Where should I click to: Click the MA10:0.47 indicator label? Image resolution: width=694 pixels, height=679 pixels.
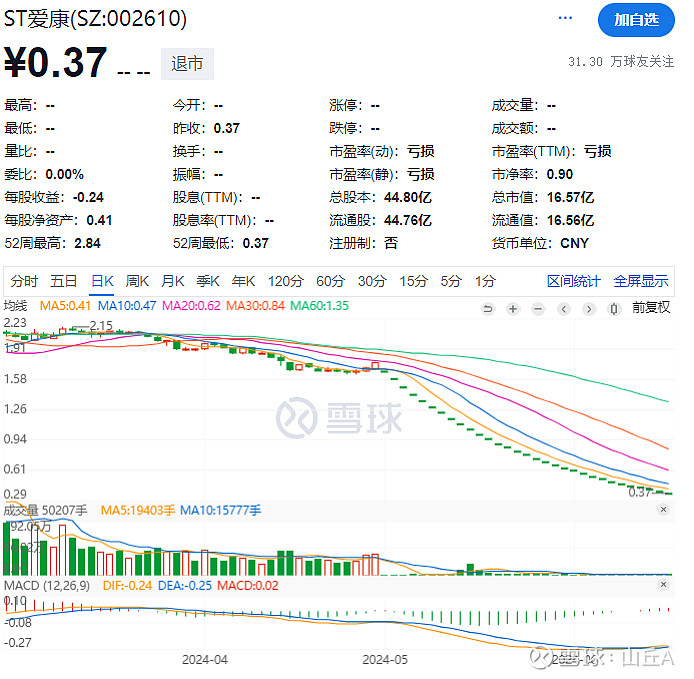(127, 306)
